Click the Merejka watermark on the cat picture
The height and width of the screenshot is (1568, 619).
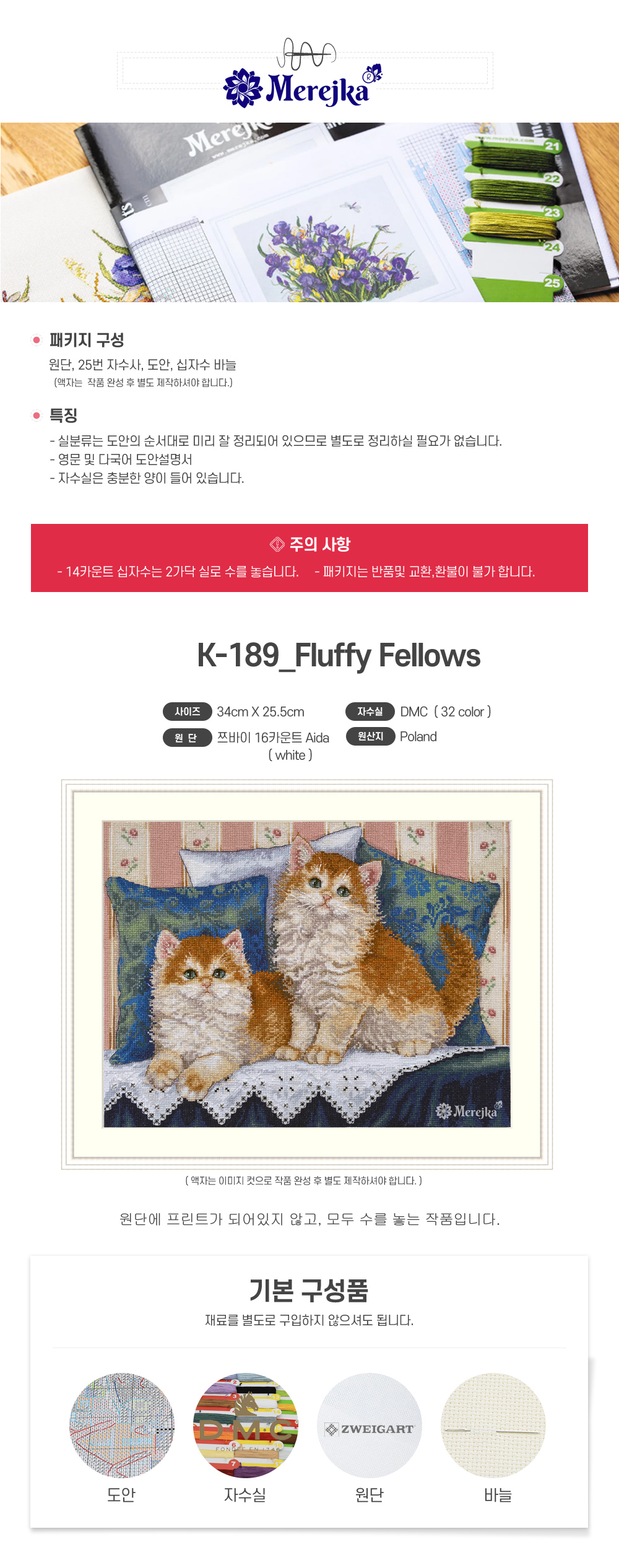click(469, 1110)
